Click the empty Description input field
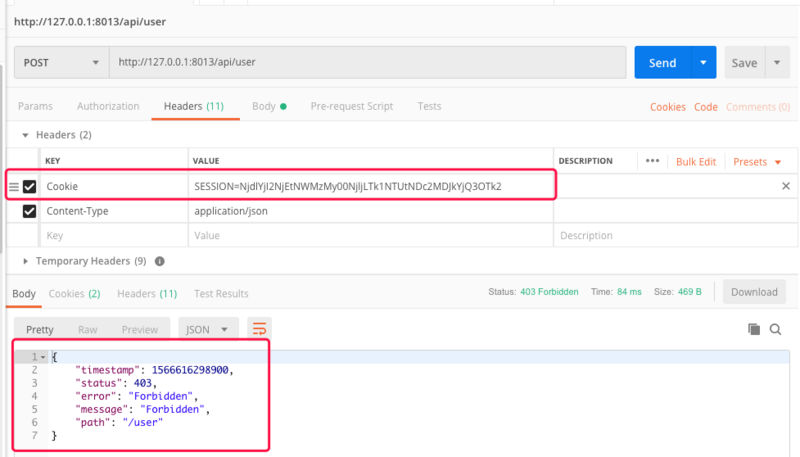The image size is (800, 457). click(x=676, y=236)
